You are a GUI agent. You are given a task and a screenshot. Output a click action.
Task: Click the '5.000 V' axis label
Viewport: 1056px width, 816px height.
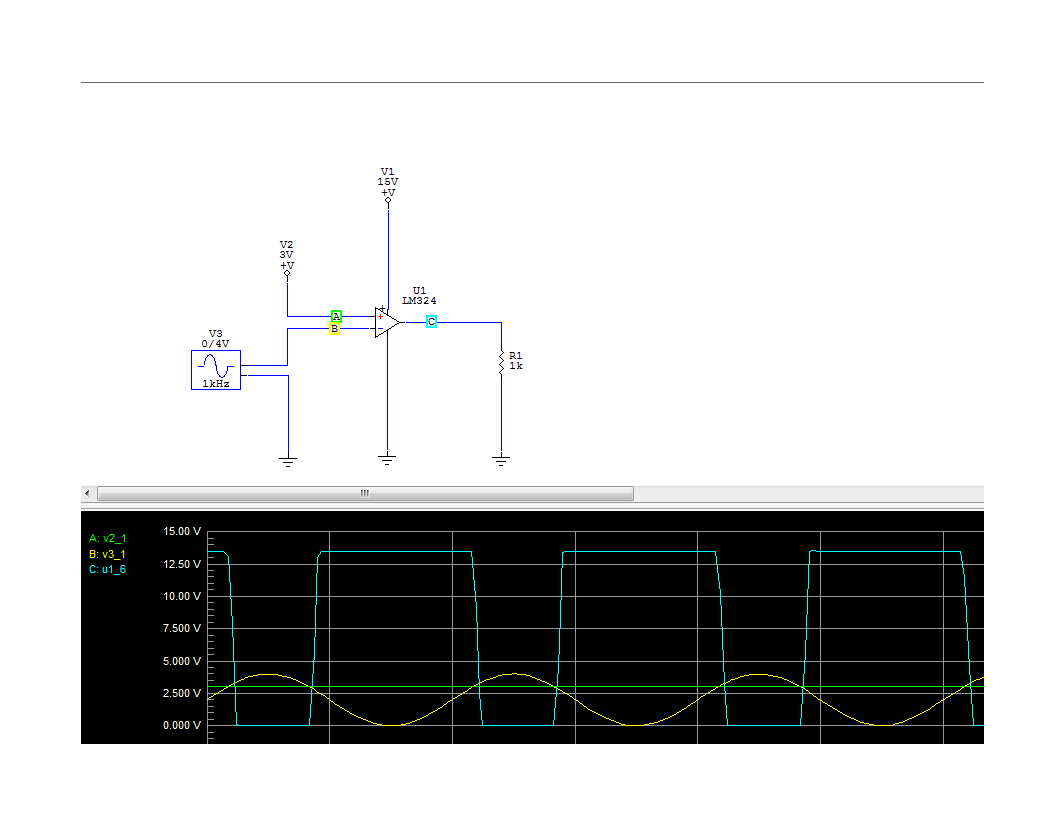coord(182,661)
